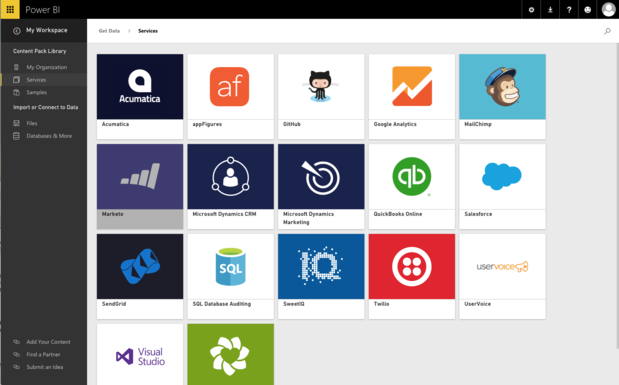The image size is (619, 385).
Task: Pick the MailChimp monkey tile
Action: [x=503, y=96]
